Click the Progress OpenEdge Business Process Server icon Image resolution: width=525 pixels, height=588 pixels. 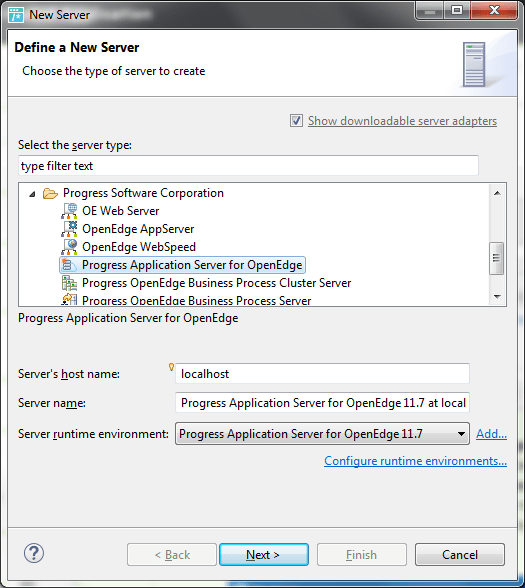(69, 300)
